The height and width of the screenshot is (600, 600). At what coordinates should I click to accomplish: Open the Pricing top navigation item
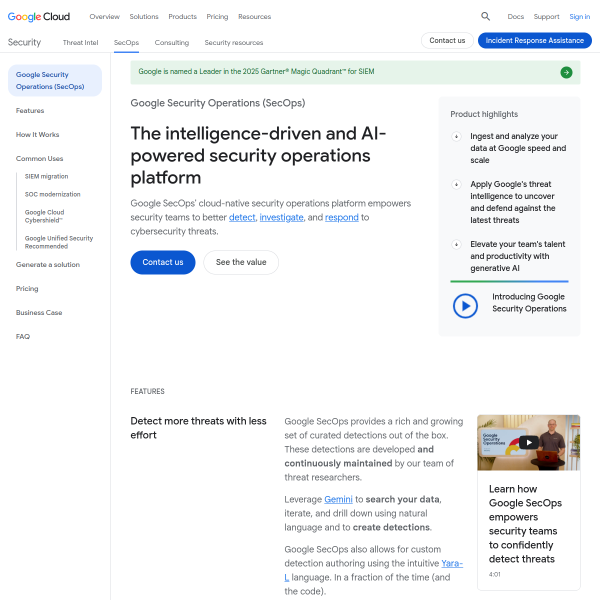(x=217, y=17)
